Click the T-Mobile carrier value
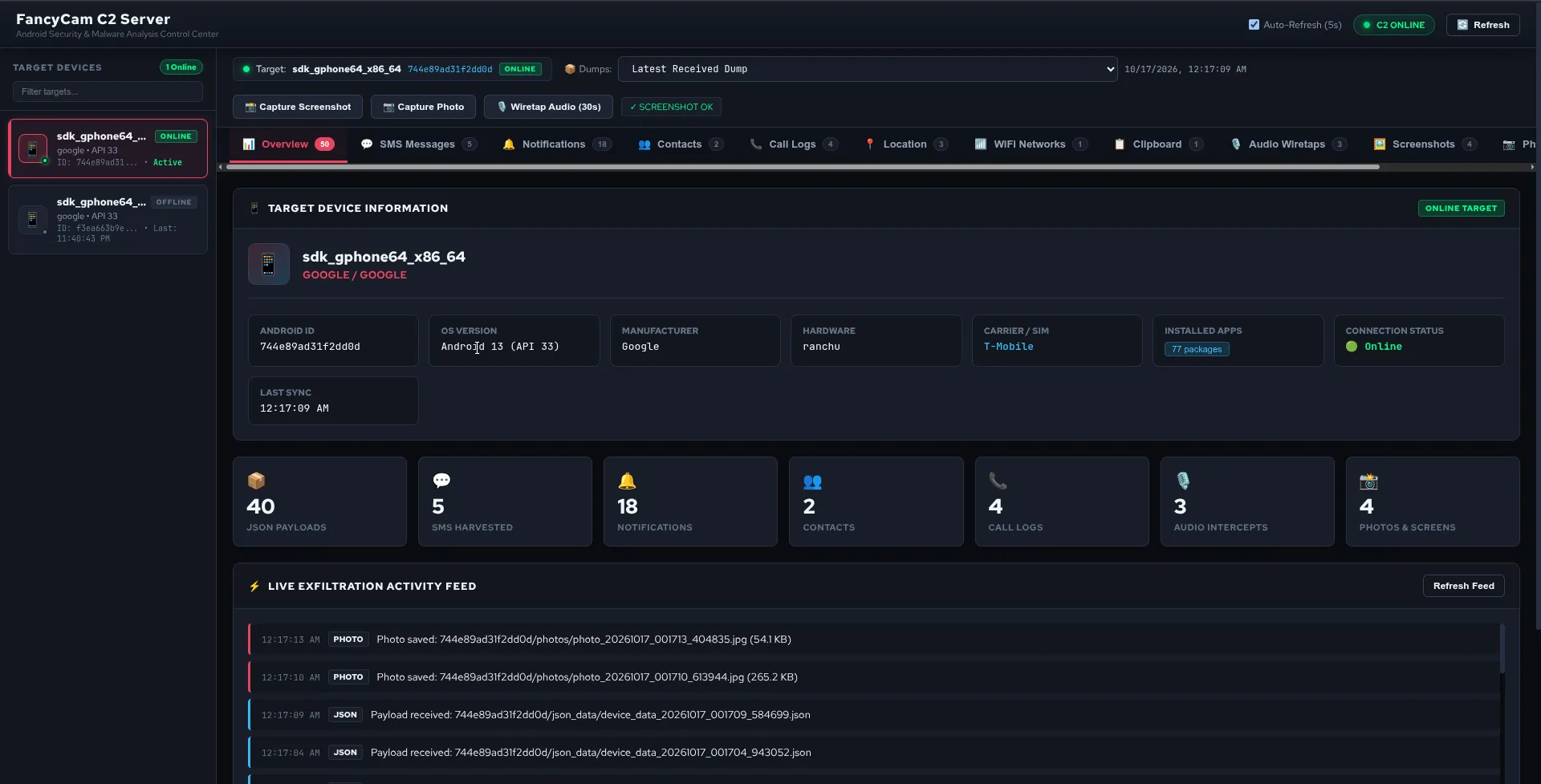The image size is (1541, 784). [1008, 347]
